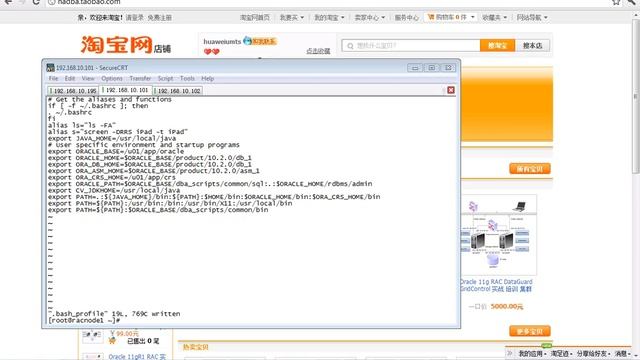Open the File menu in SecureCRT
This screenshot has width=640, height=360.
(x=53, y=78)
